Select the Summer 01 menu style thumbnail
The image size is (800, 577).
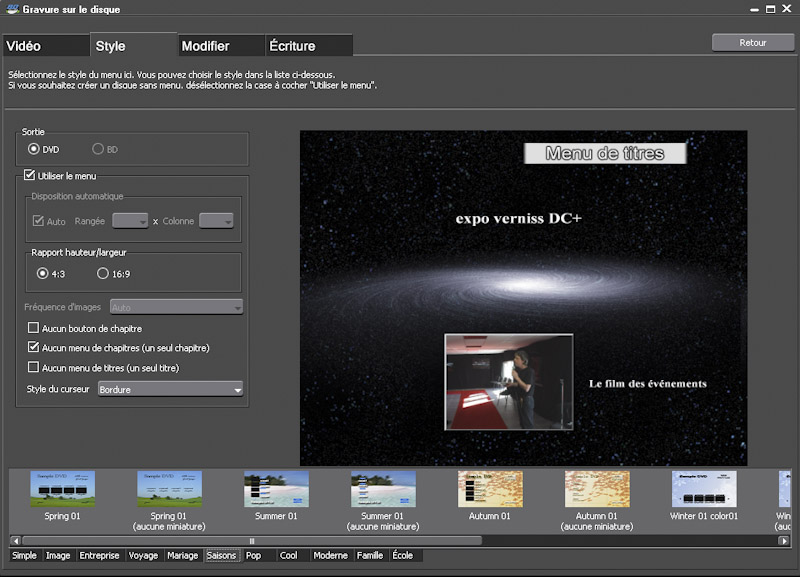point(276,490)
